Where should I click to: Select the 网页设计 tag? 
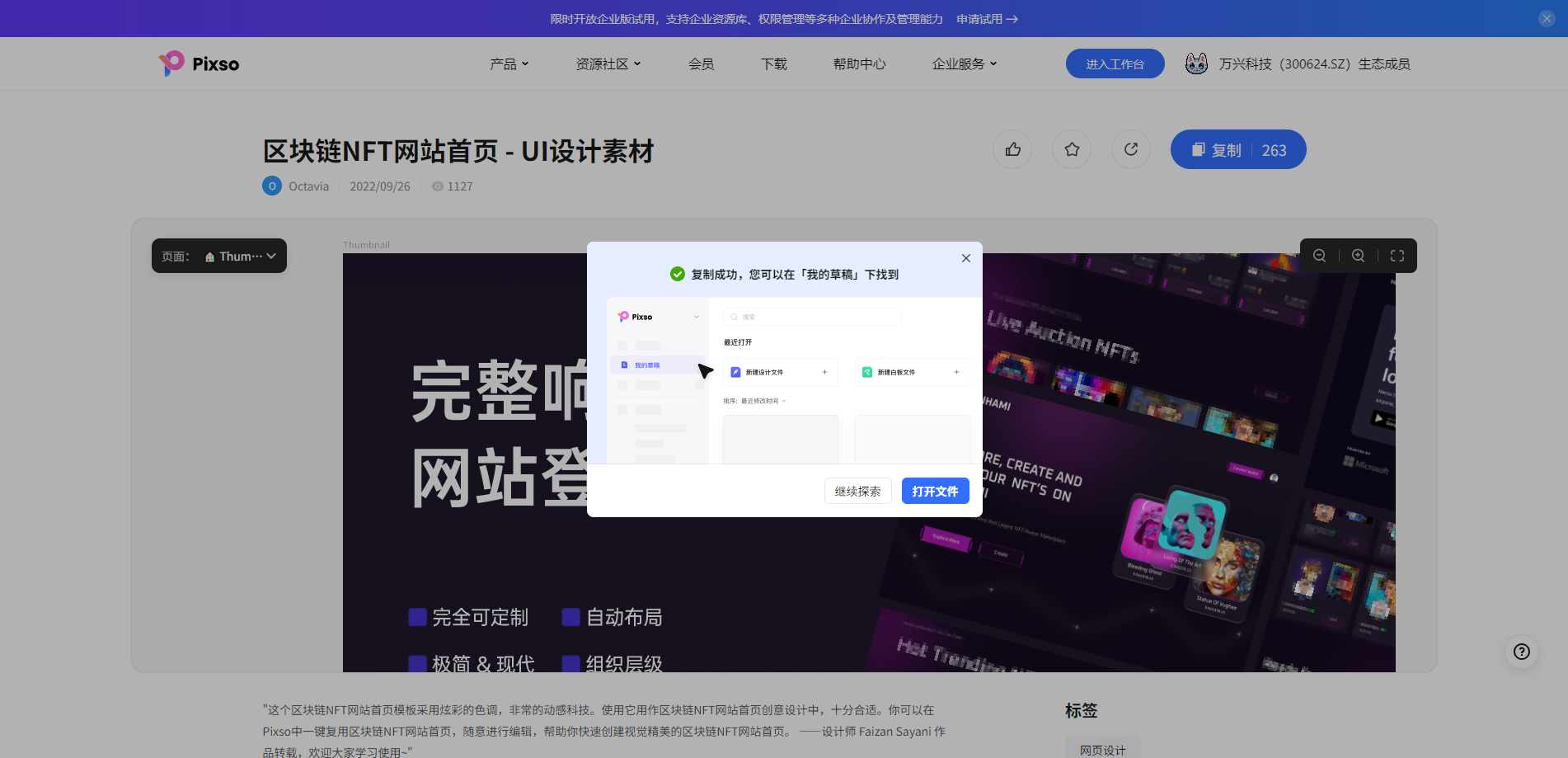click(x=1103, y=750)
